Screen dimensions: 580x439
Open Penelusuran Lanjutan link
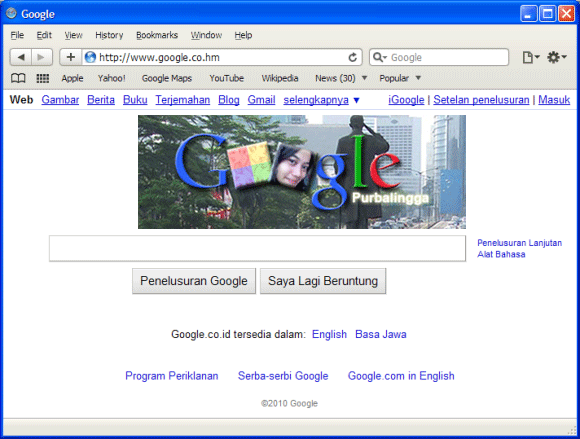519,243
